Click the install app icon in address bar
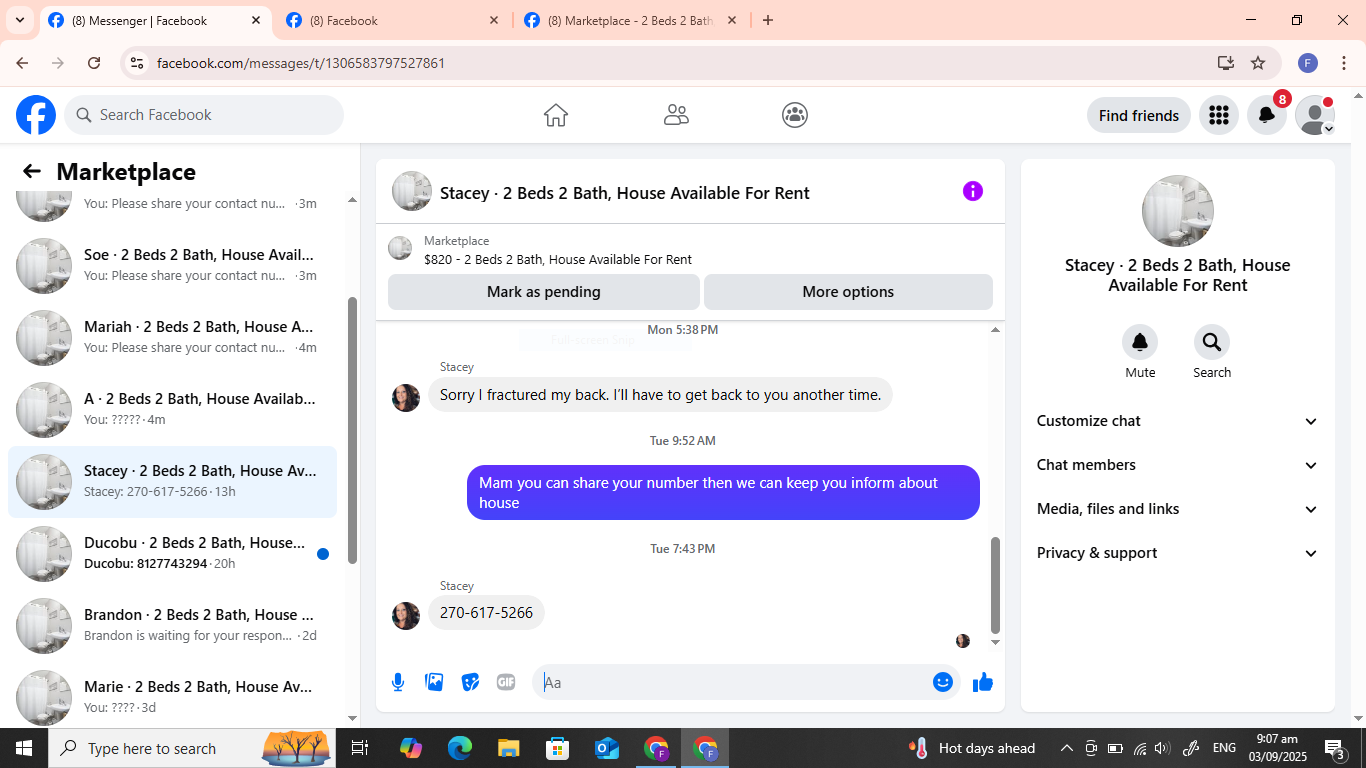This screenshot has width=1366, height=768. click(x=1226, y=63)
